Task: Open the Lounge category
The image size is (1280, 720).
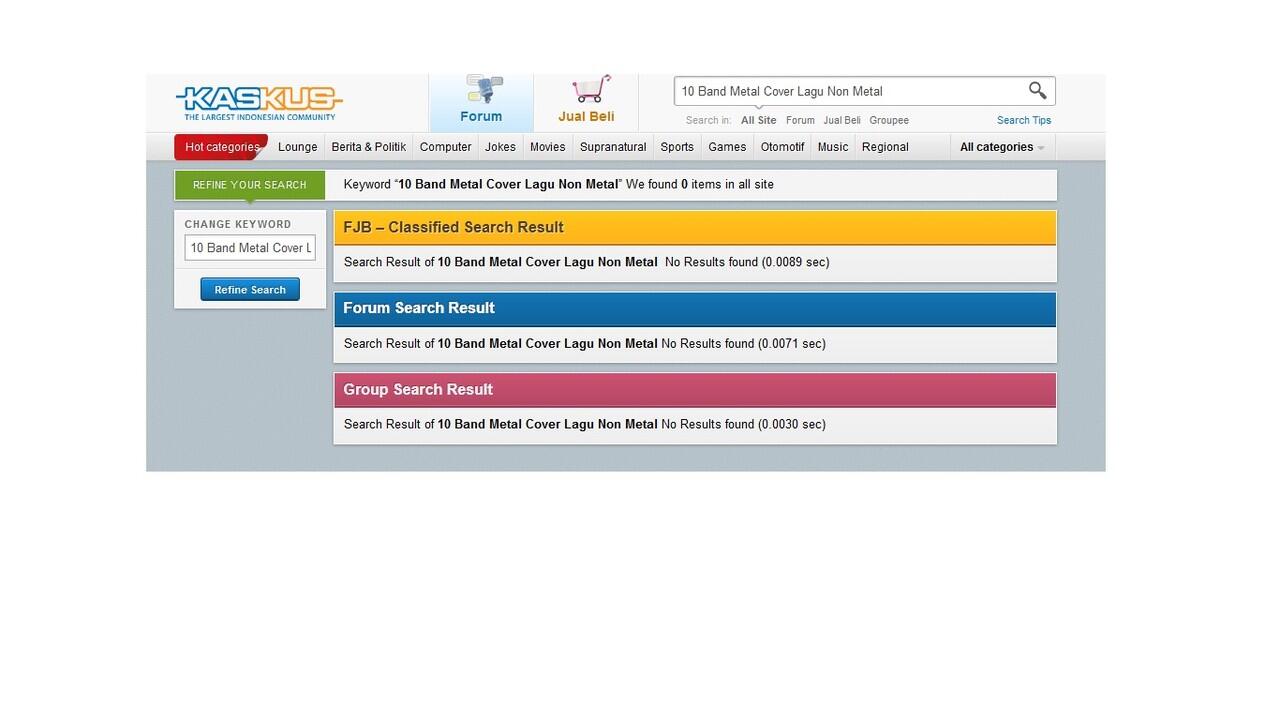Action: click(x=297, y=147)
